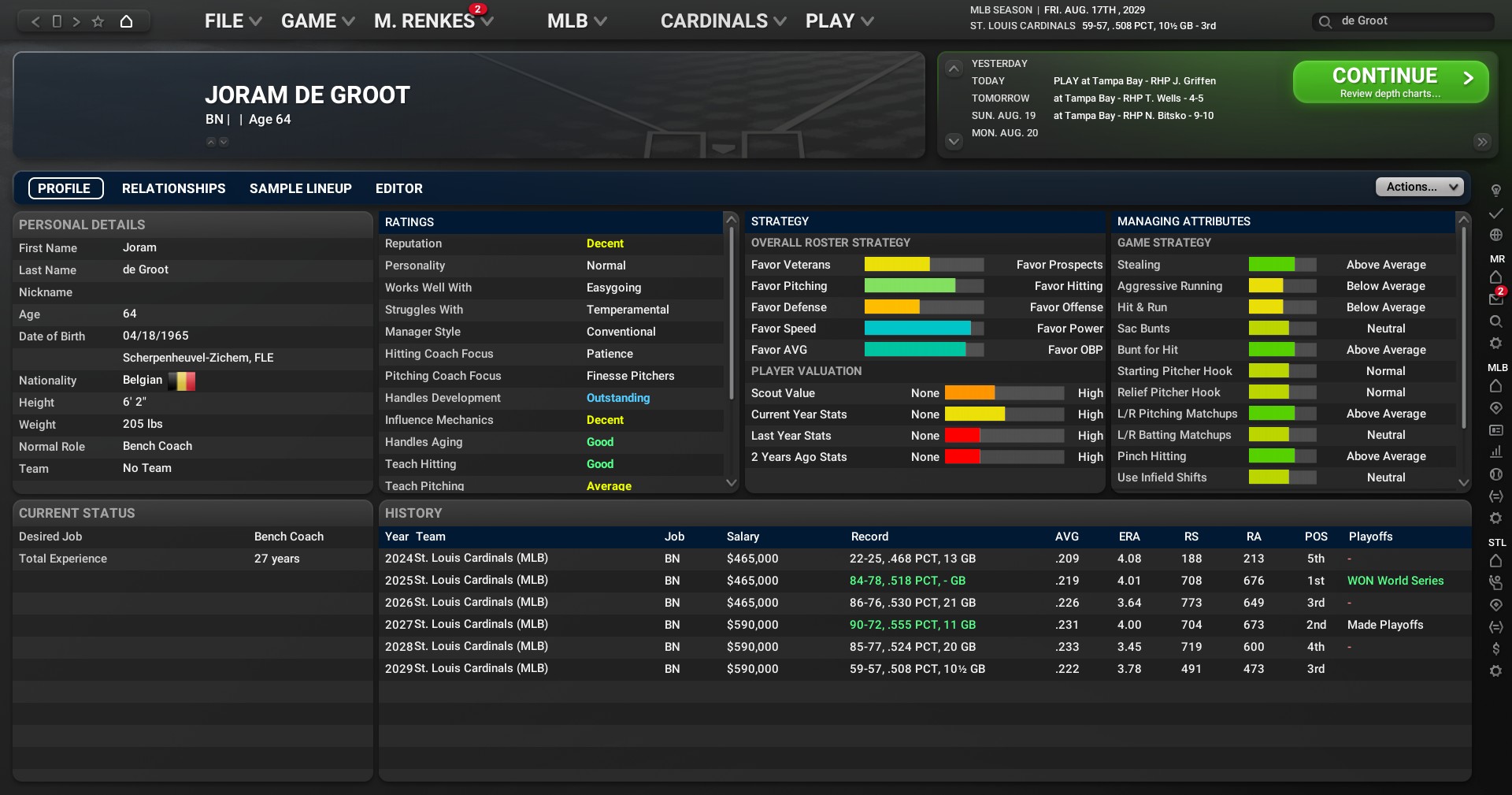This screenshot has width=1512, height=795.
Task: Click the lightbulb icon in the right sidebar
Action: click(x=1496, y=191)
